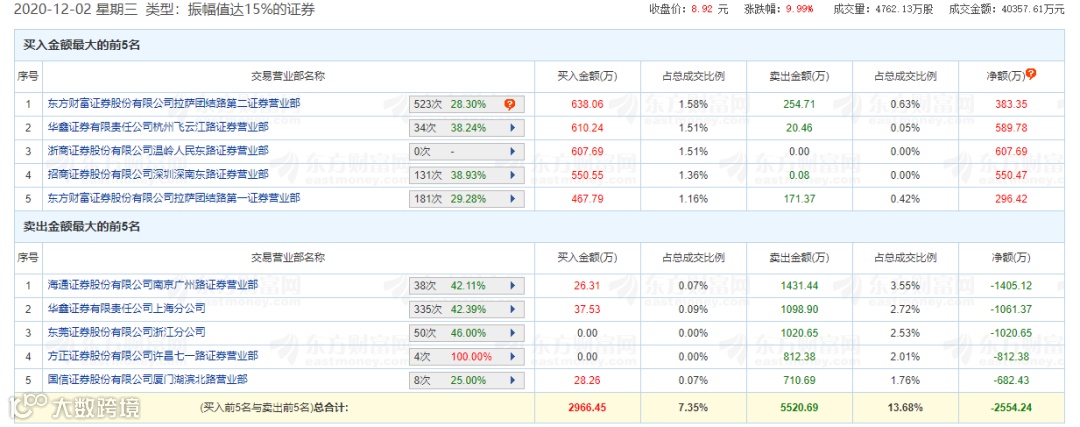Click sell amount 812.38
This screenshot has height=427, width=1080.
800,357
